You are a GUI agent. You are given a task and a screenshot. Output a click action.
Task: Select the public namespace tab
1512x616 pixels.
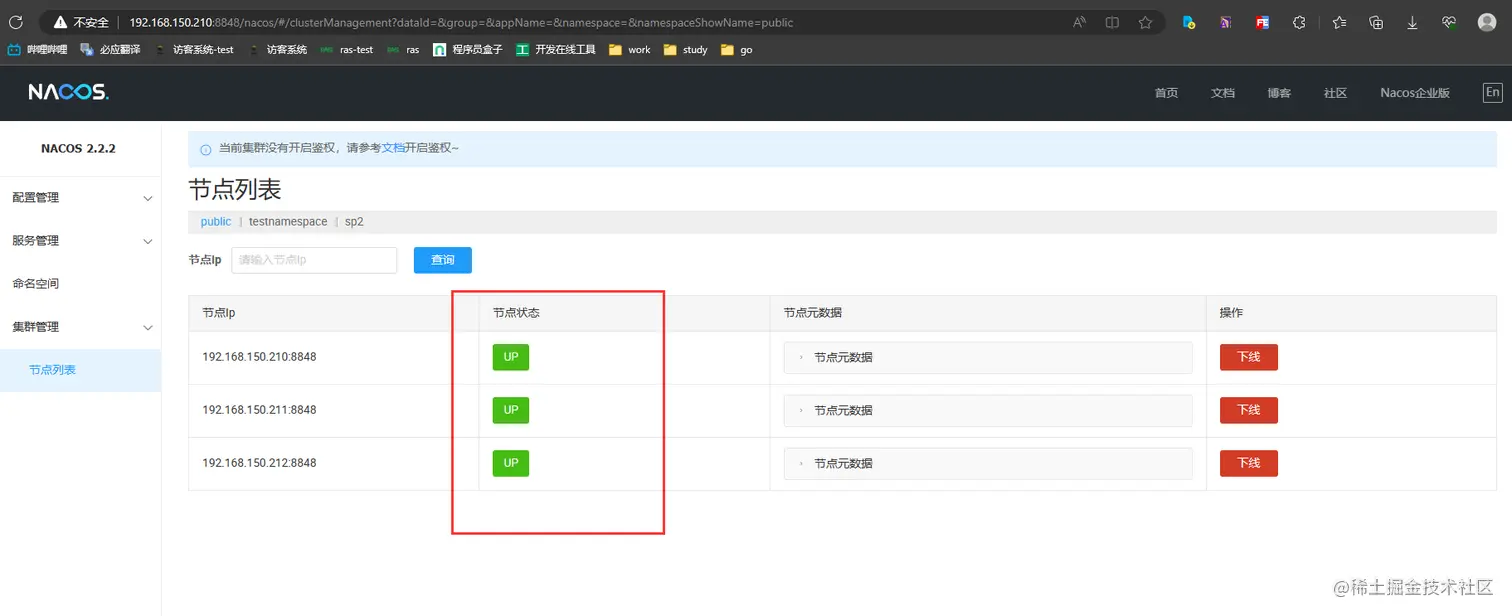tap(216, 222)
